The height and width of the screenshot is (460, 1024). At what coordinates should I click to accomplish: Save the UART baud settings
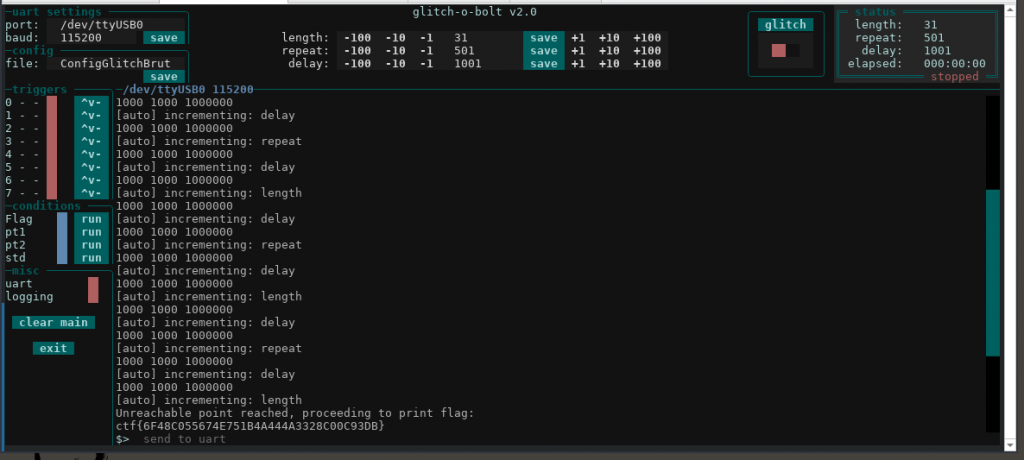[163, 38]
